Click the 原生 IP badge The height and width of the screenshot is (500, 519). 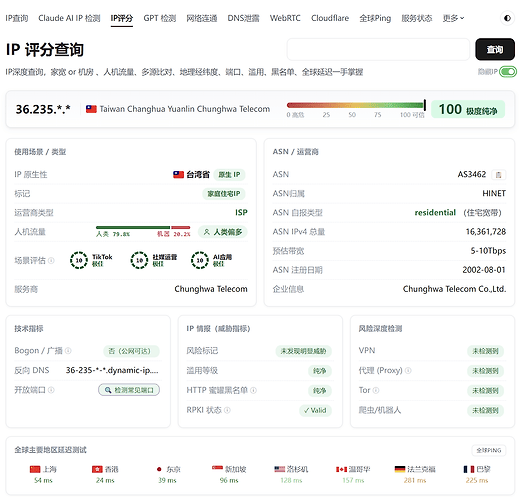click(229, 175)
